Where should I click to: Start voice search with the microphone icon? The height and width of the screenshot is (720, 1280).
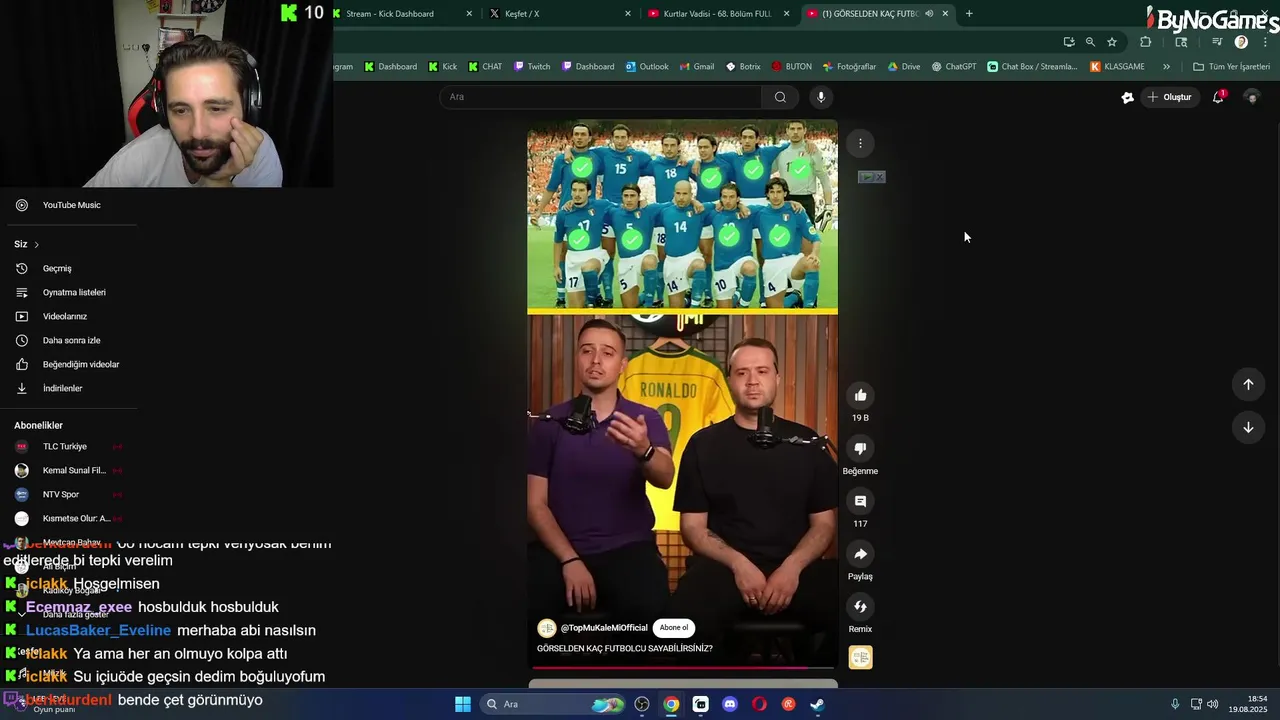click(x=821, y=97)
